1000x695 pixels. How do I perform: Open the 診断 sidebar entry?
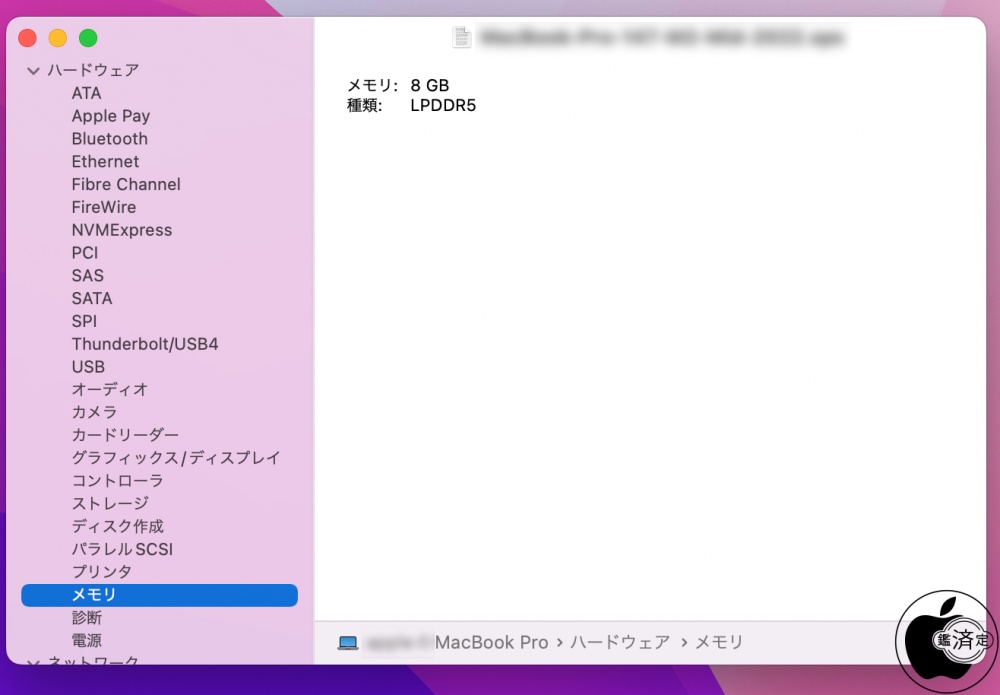(87, 618)
